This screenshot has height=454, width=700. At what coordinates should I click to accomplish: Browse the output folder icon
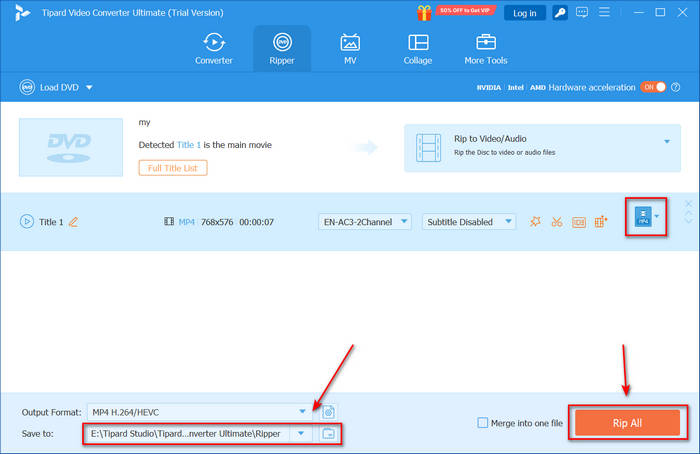point(328,433)
